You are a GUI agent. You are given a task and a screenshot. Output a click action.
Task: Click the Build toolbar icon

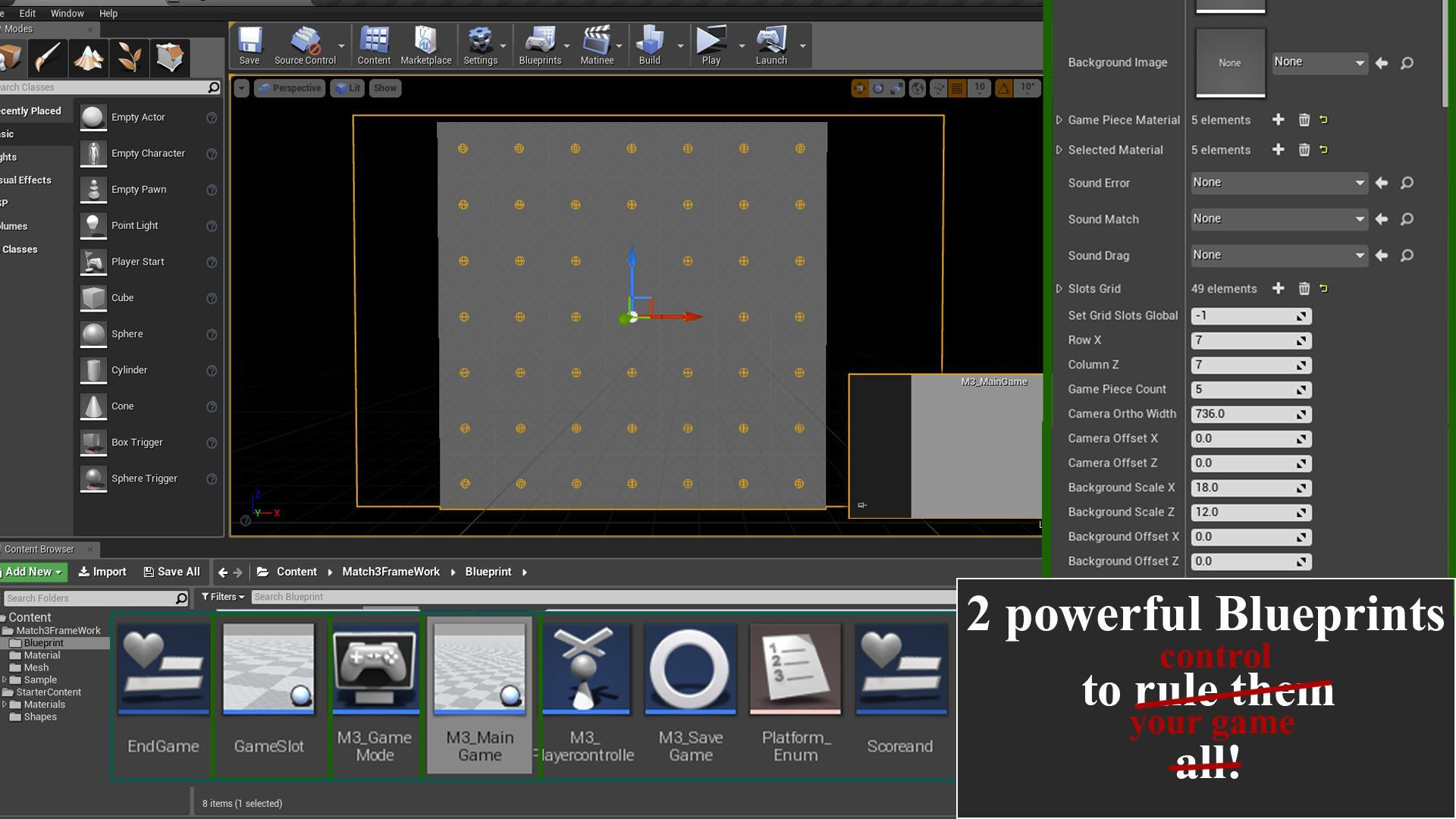point(650,45)
